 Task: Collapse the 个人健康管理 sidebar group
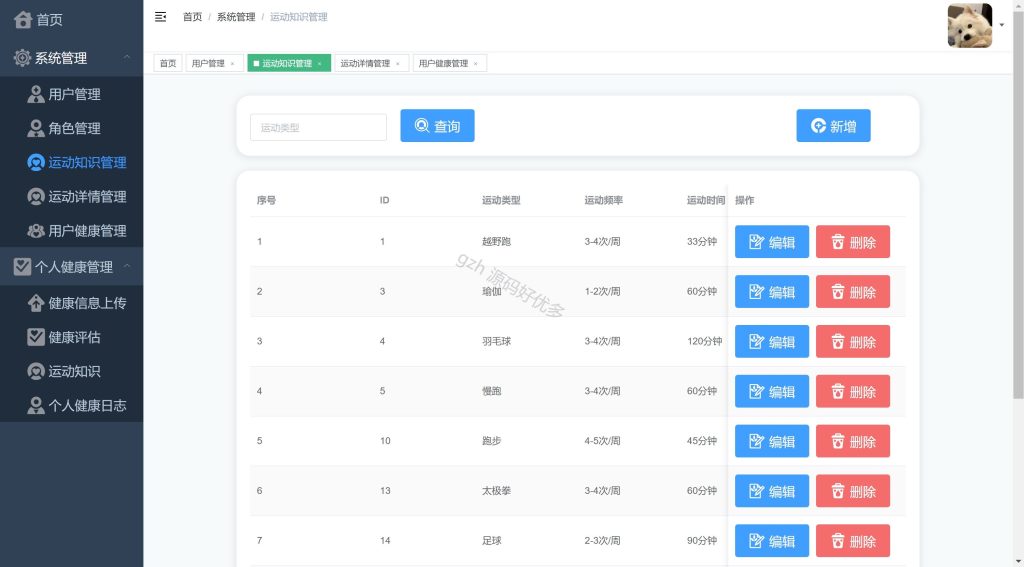[71, 267]
